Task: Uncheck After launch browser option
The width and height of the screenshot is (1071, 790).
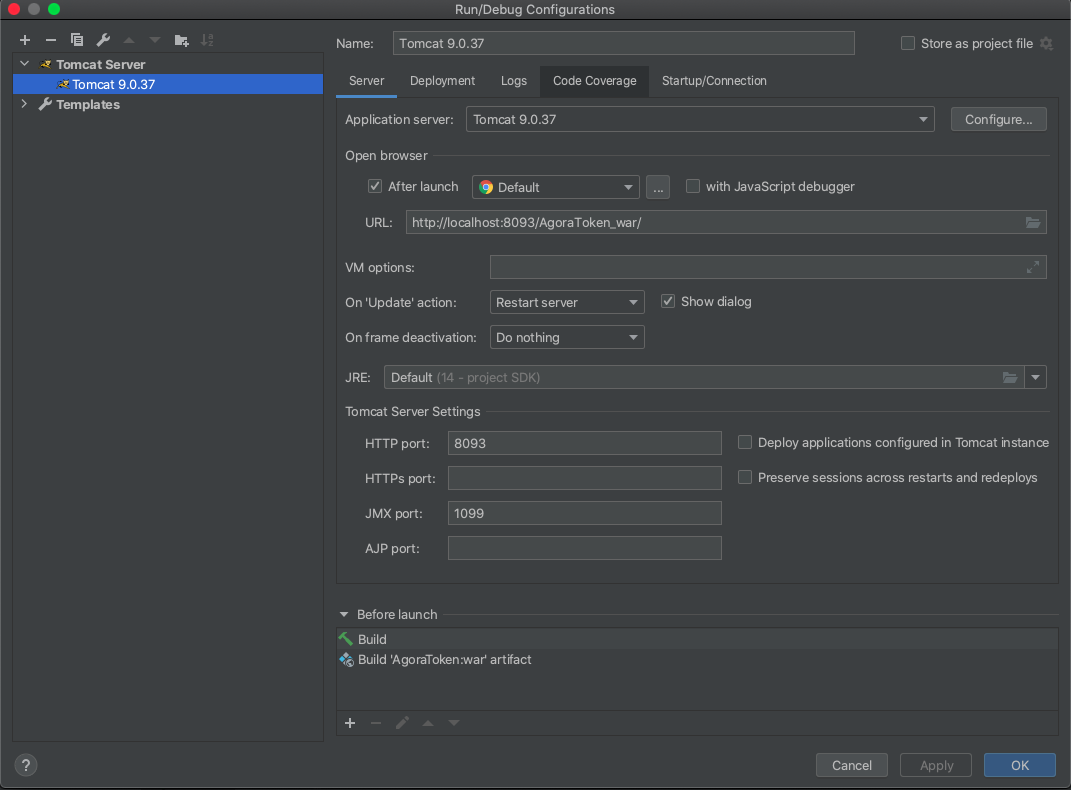Action: pos(375,186)
